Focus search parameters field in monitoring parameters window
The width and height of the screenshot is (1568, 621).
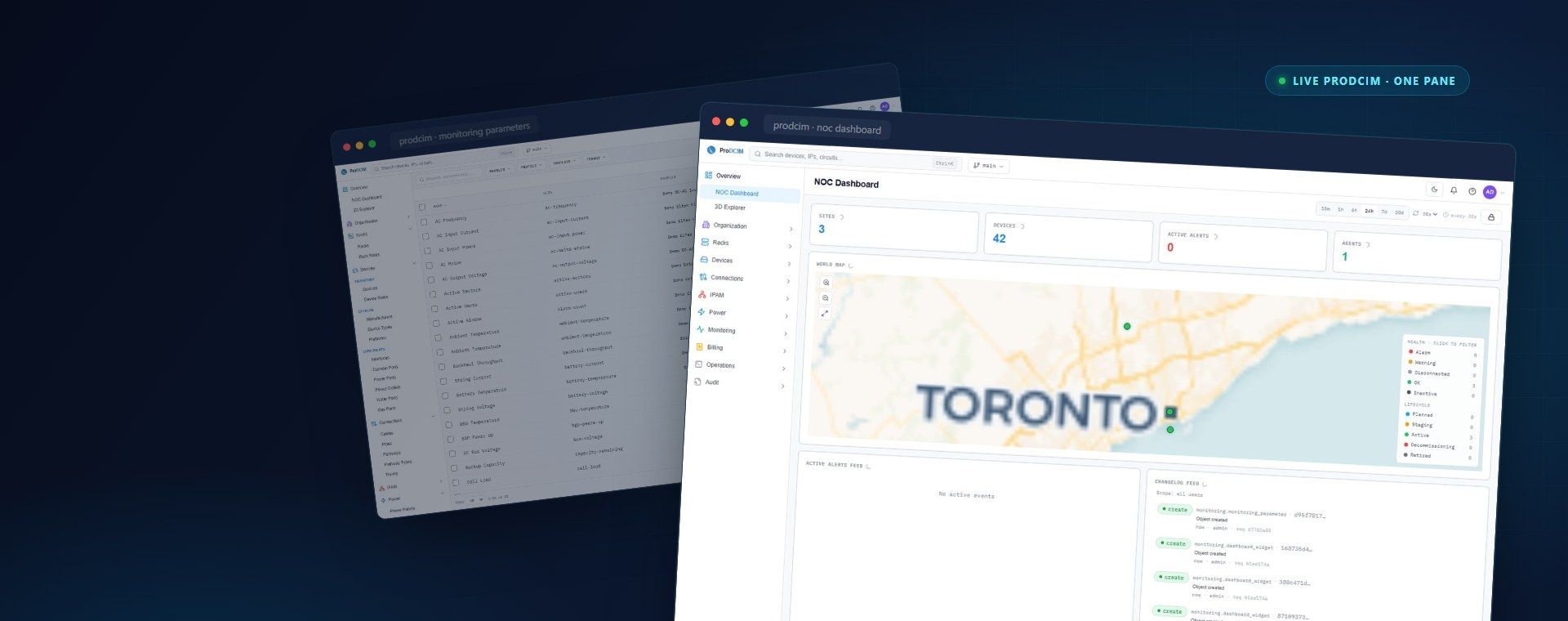(x=447, y=176)
